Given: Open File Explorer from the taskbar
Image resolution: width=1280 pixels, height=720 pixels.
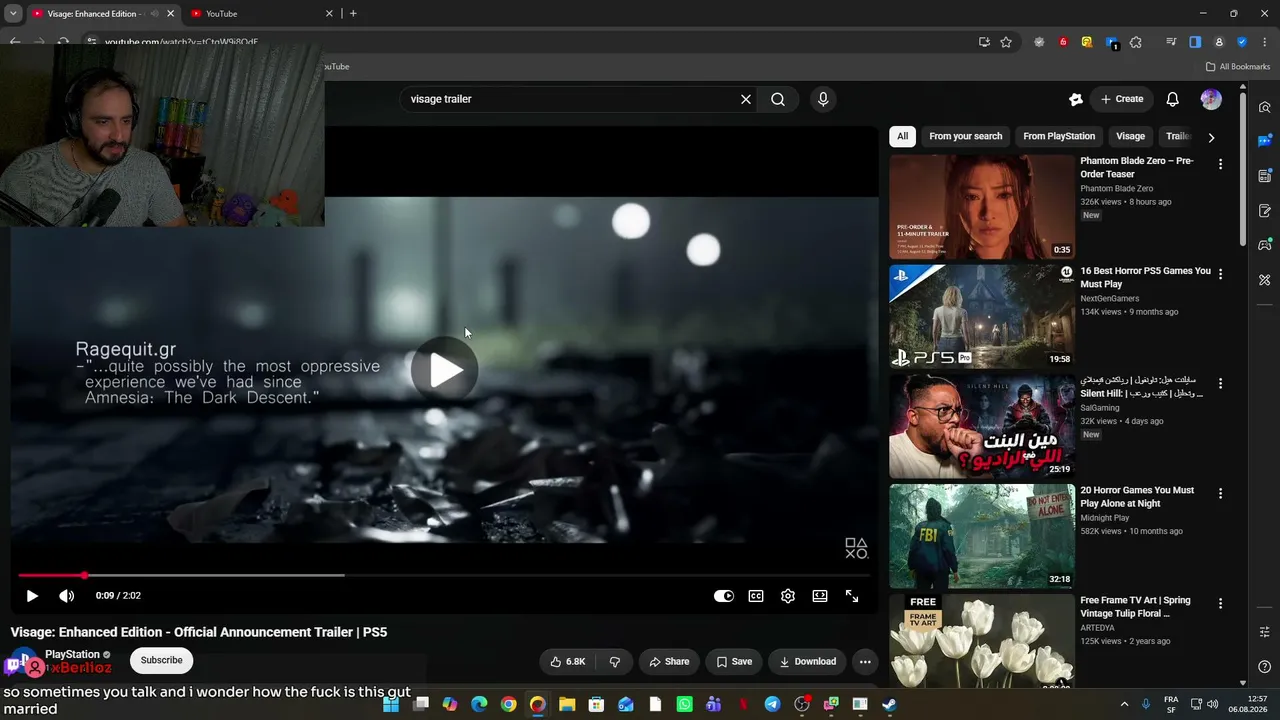Looking at the screenshot, I should tap(567, 705).
